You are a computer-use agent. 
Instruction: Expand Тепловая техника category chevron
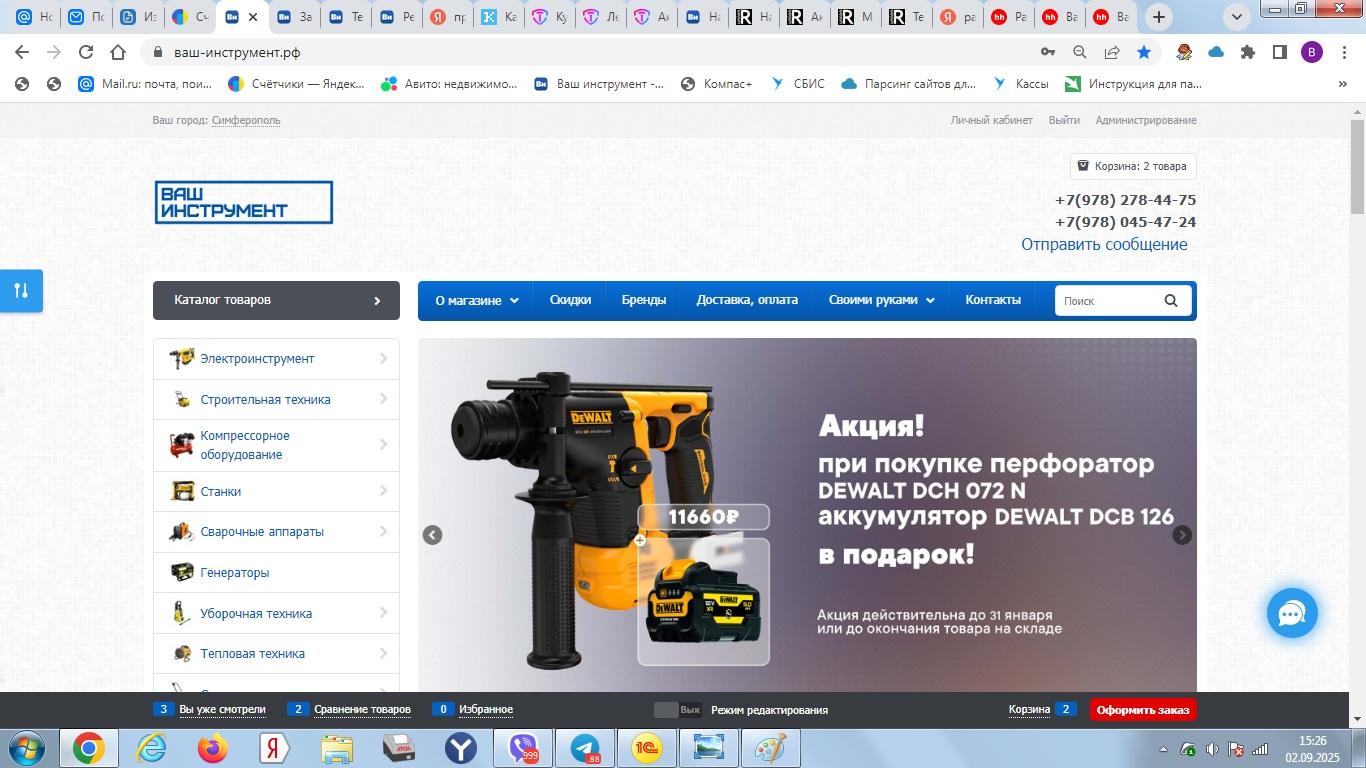click(x=383, y=653)
